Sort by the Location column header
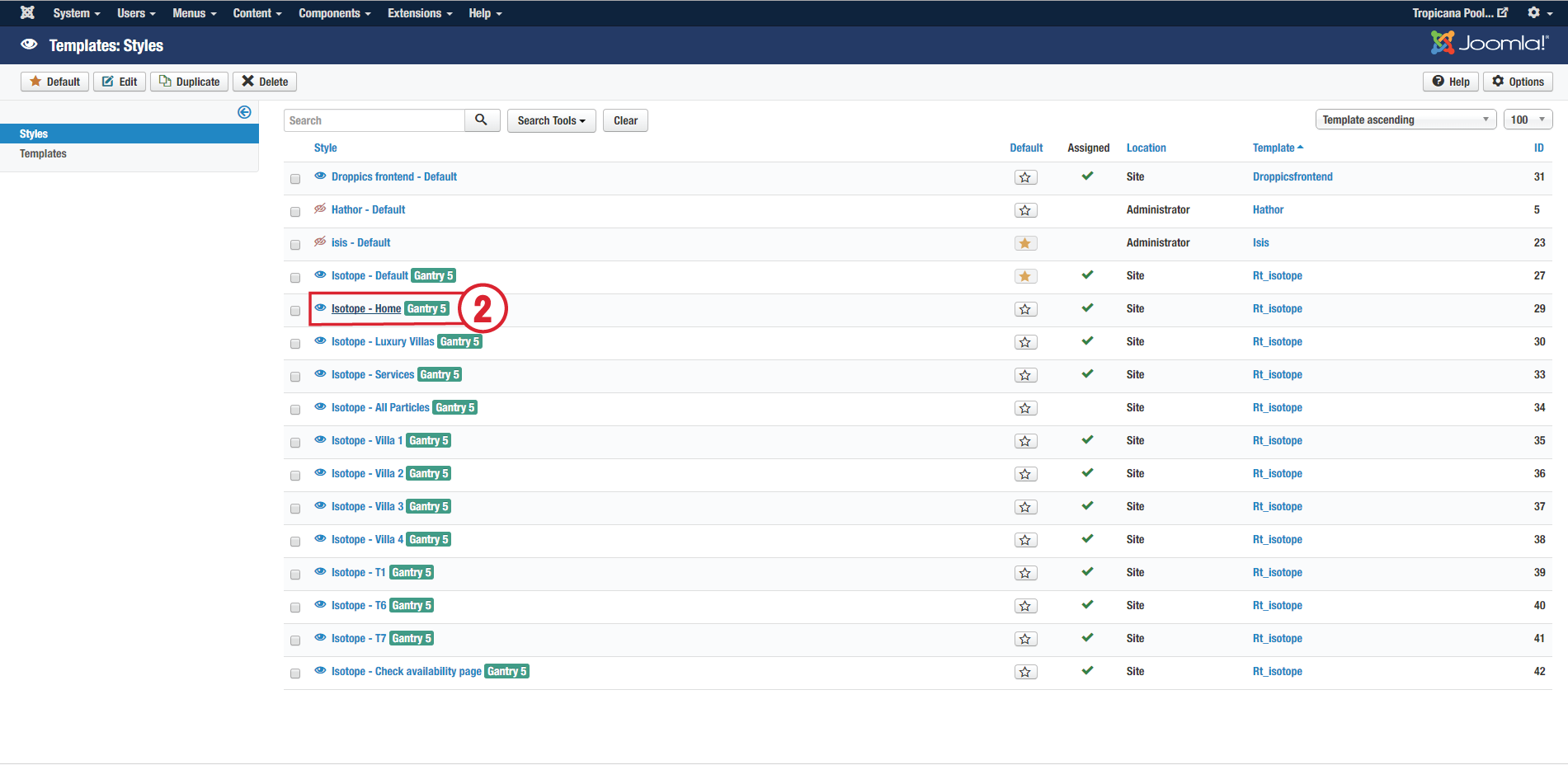The image size is (1568, 765). point(1147,148)
